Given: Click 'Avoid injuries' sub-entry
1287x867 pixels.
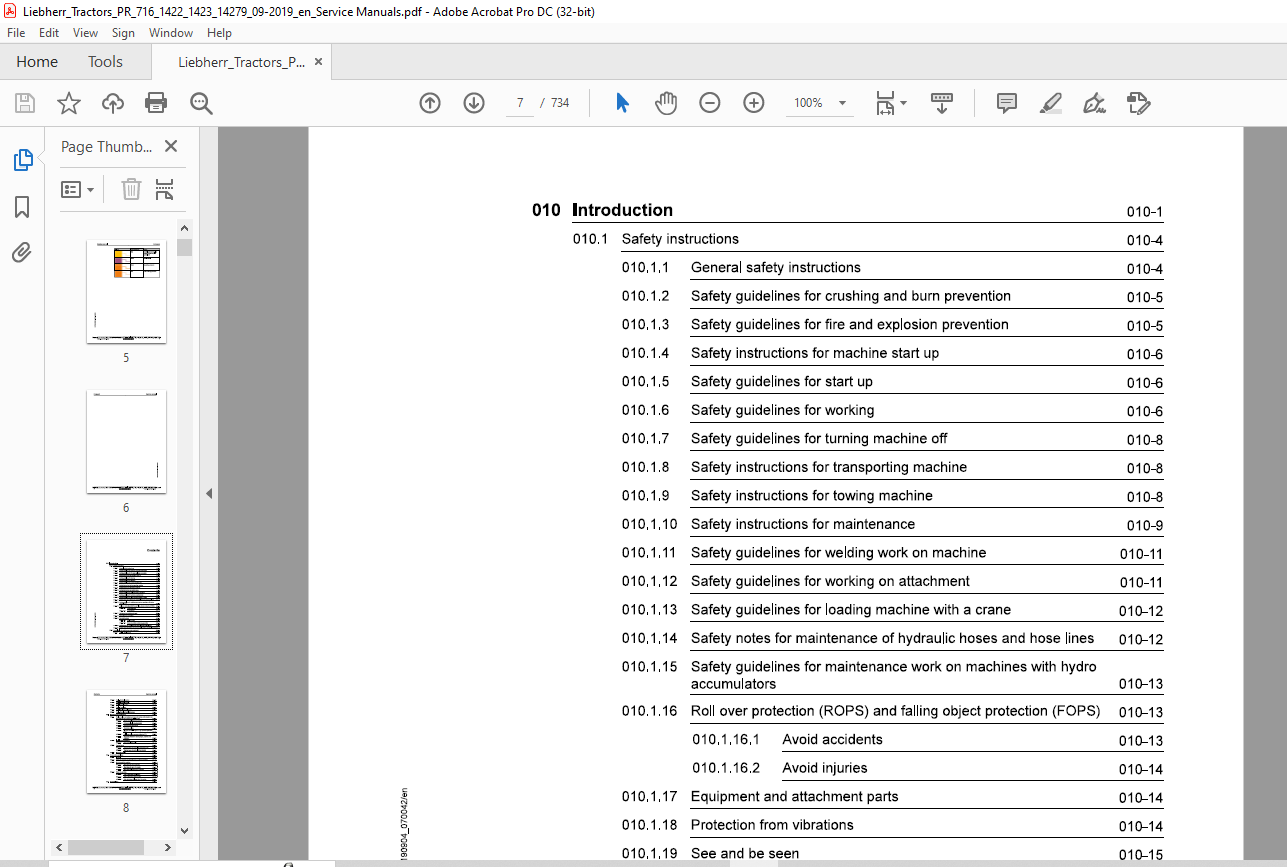Looking at the screenshot, I should tap(825, 768).
